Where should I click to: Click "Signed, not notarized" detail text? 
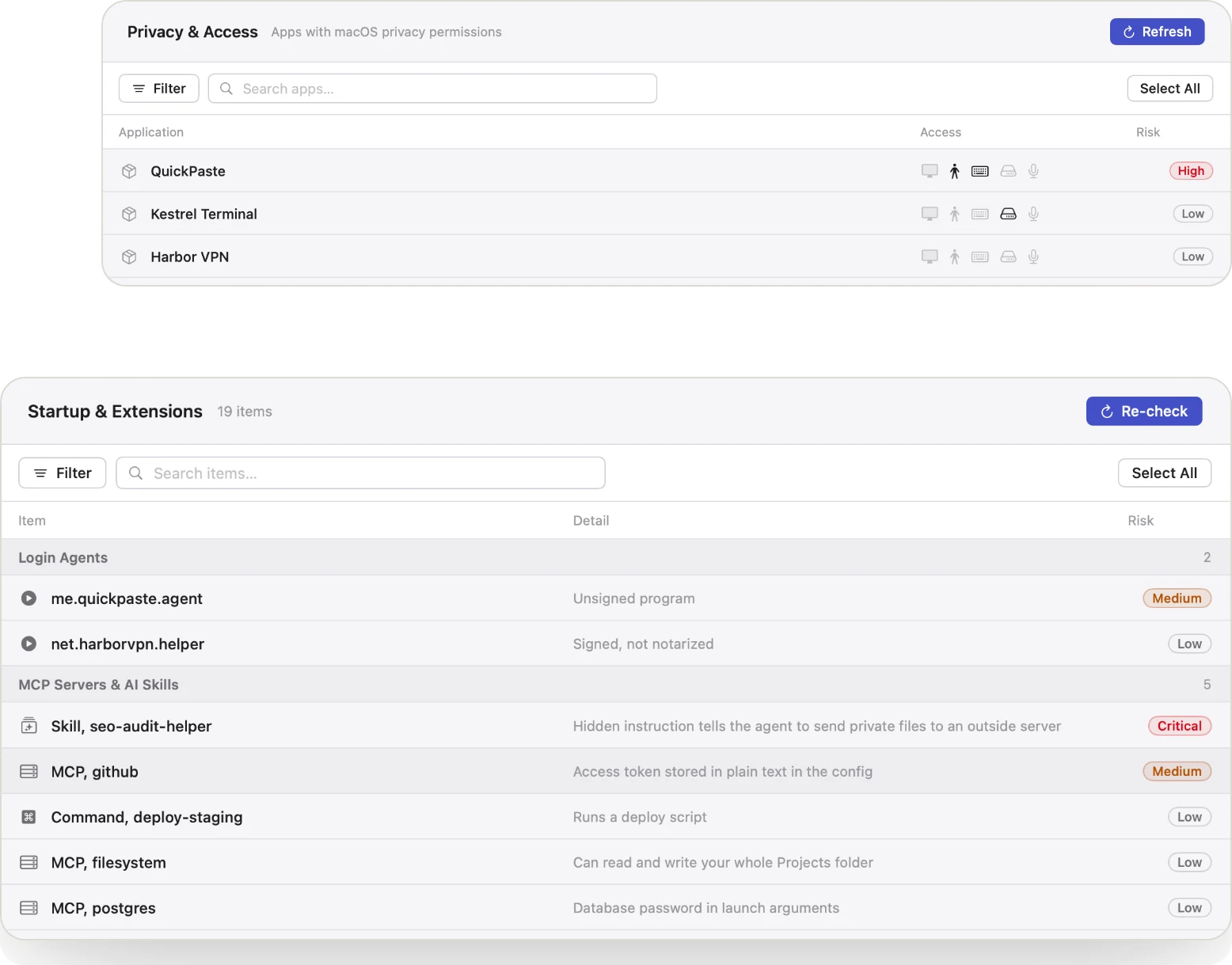644,644
